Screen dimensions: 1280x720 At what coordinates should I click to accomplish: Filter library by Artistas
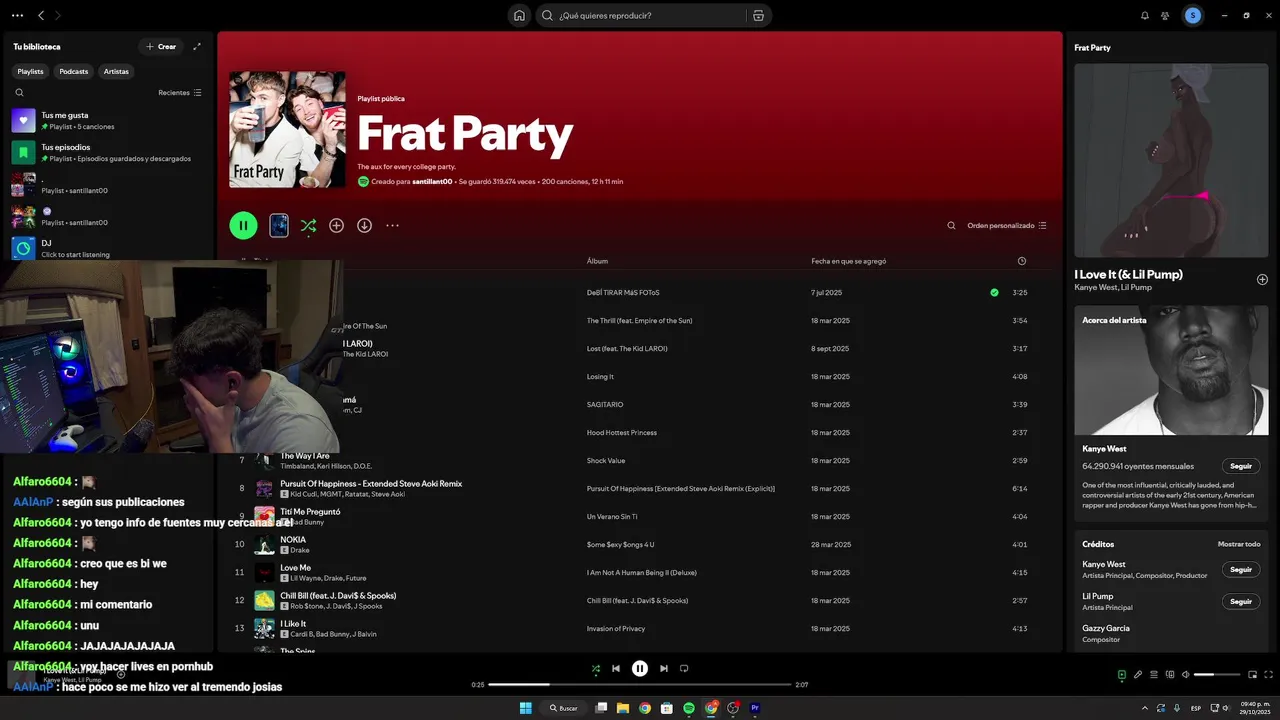point(116,71)
